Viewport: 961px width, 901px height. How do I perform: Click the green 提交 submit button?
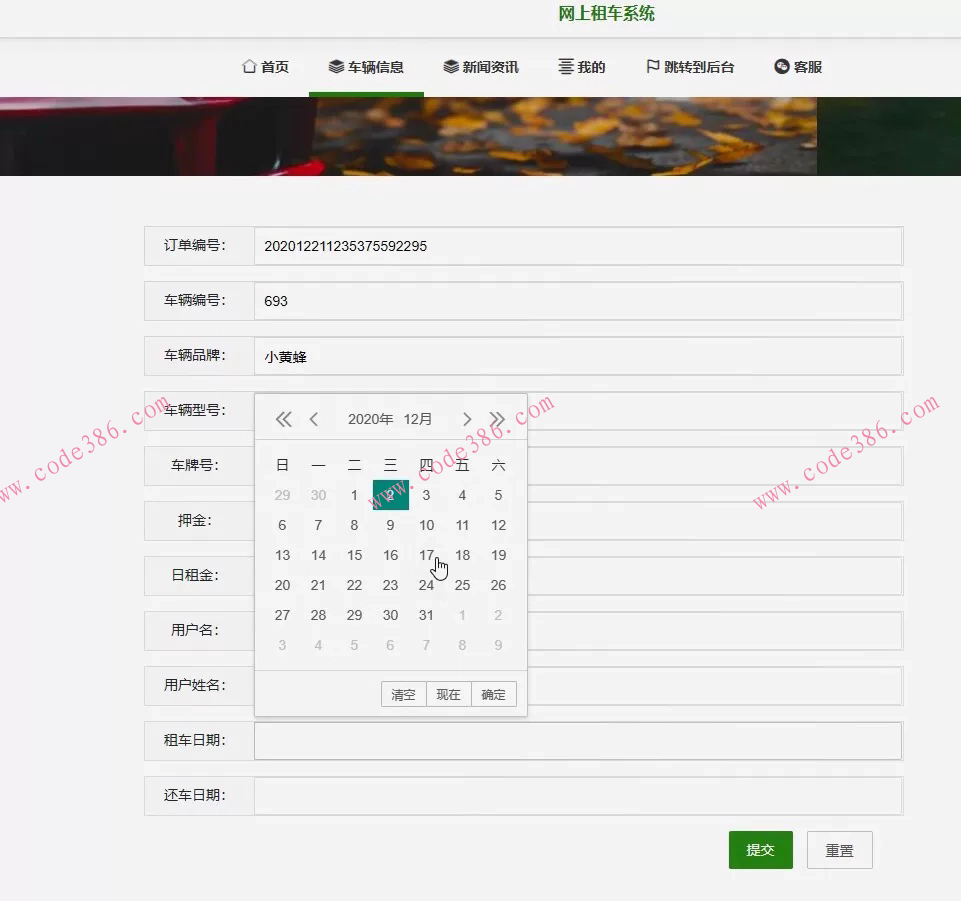tap(760, 849)
